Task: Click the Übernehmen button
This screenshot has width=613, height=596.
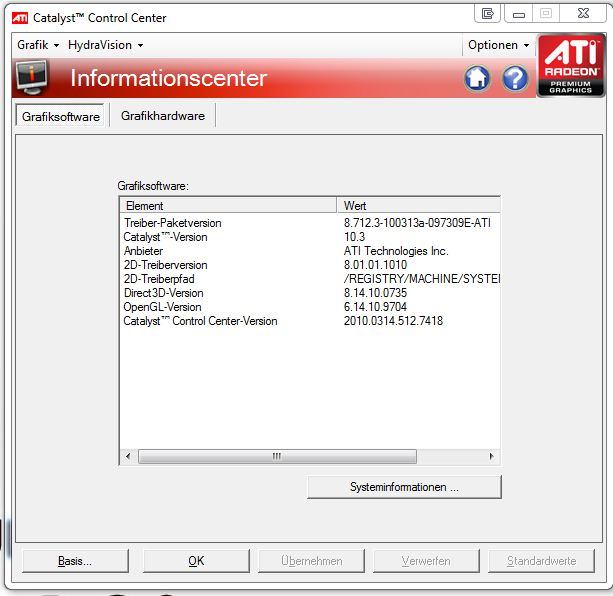Action: (x=312, y=561)
